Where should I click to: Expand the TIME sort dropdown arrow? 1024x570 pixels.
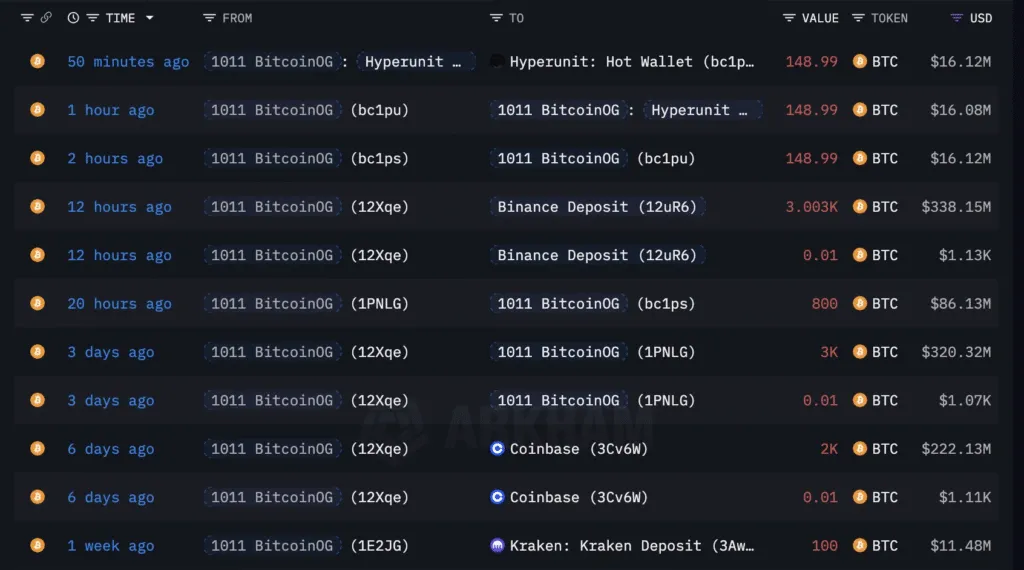click(150, 18)
